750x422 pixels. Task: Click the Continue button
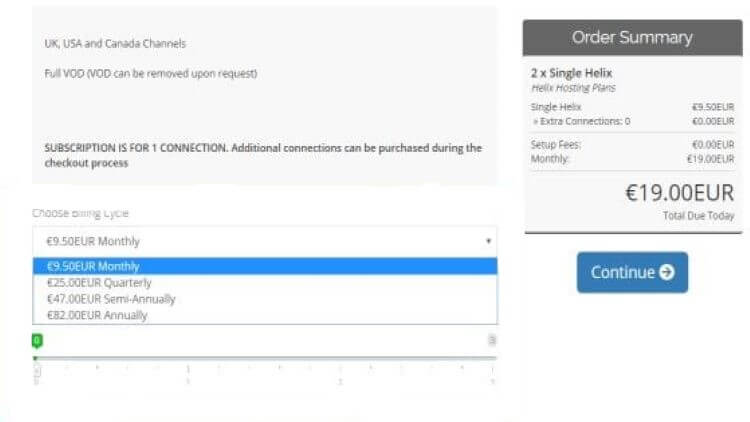tap(632, 272)
